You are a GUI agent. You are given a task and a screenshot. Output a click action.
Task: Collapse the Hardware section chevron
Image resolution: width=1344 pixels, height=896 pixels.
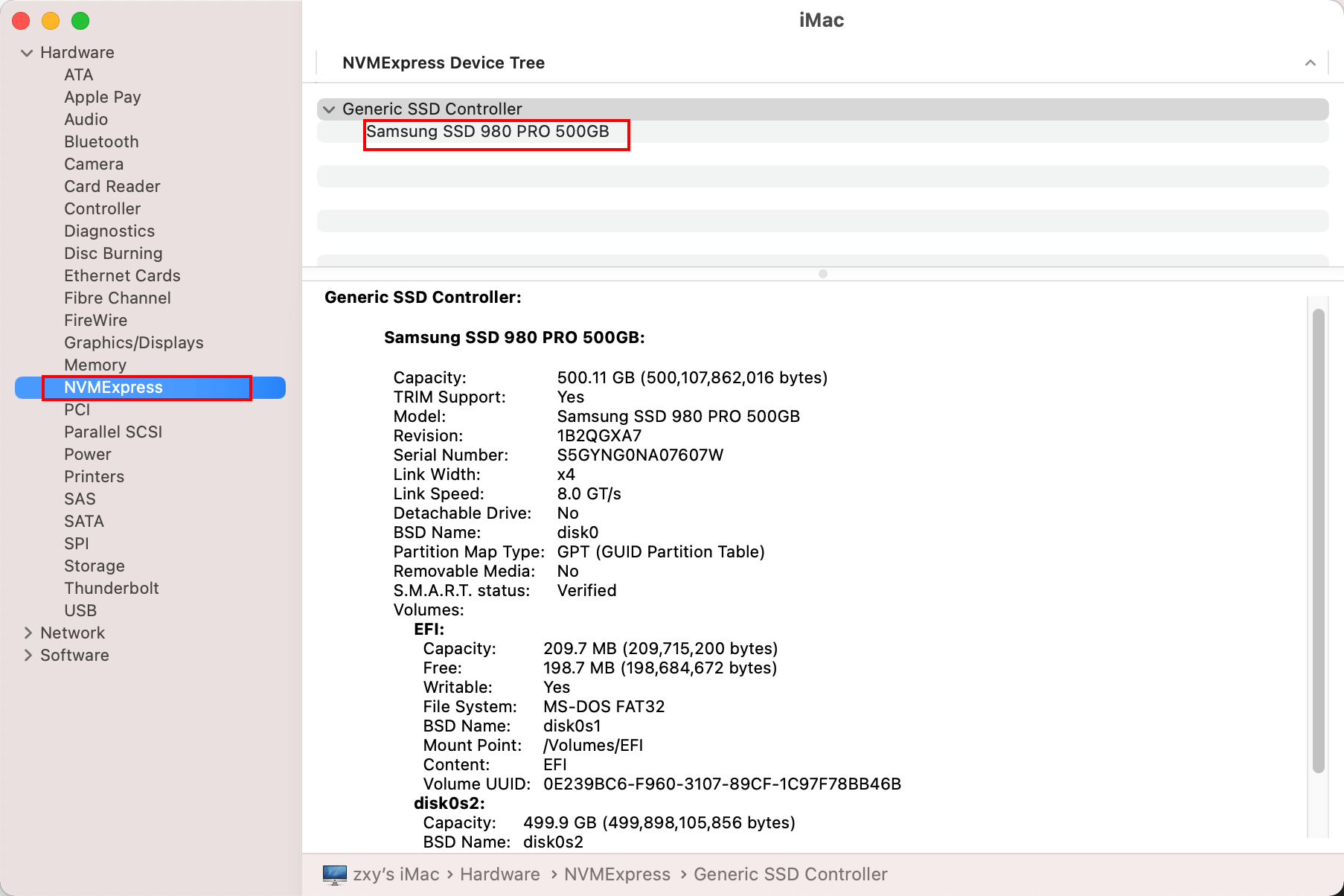(27, 53)
